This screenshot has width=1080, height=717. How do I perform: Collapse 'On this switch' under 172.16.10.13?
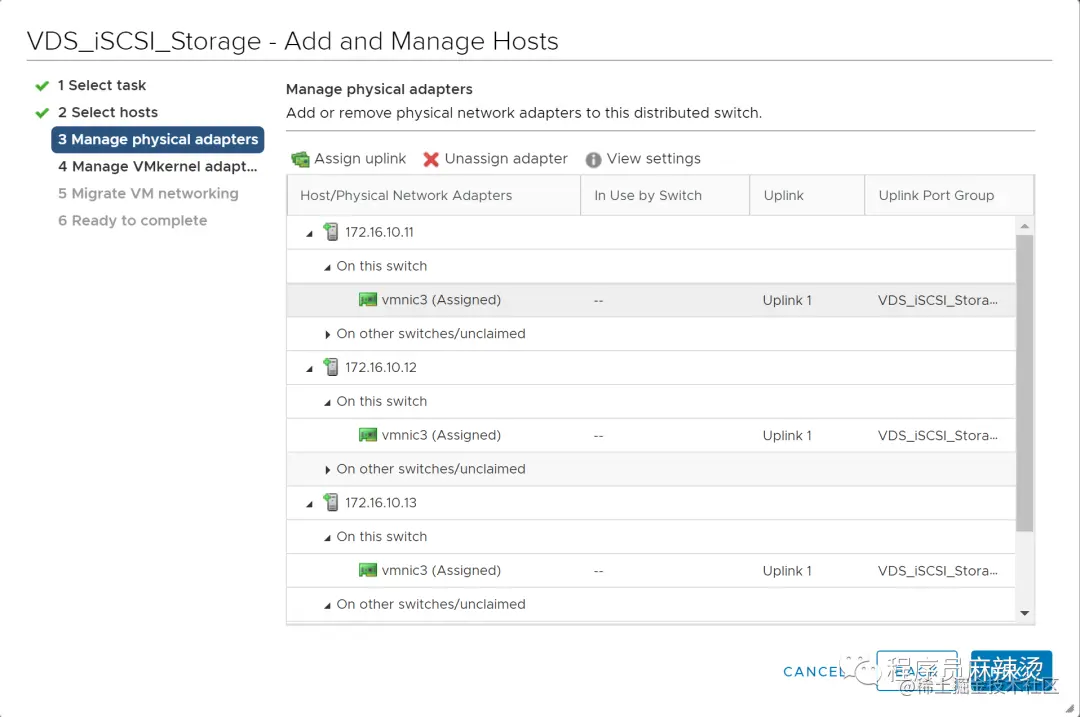[327, 538]
